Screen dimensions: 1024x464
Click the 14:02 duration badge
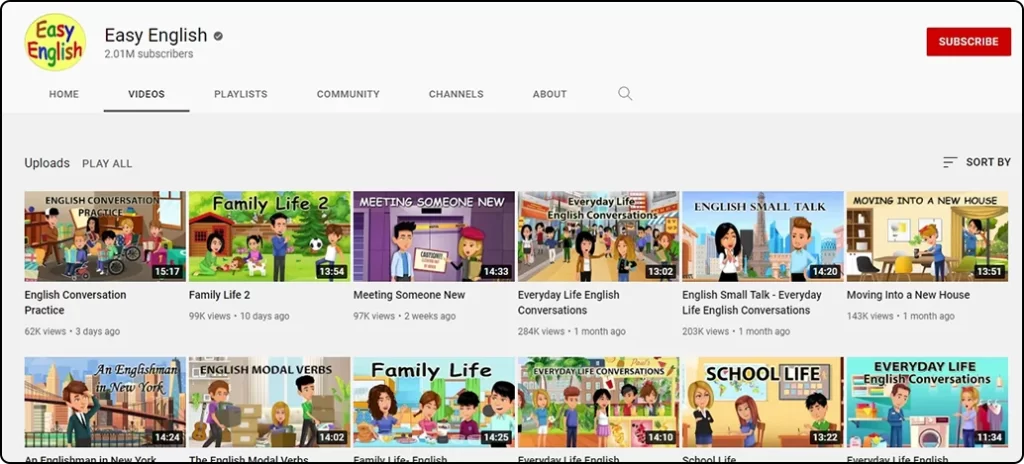[x=333, y=437]
